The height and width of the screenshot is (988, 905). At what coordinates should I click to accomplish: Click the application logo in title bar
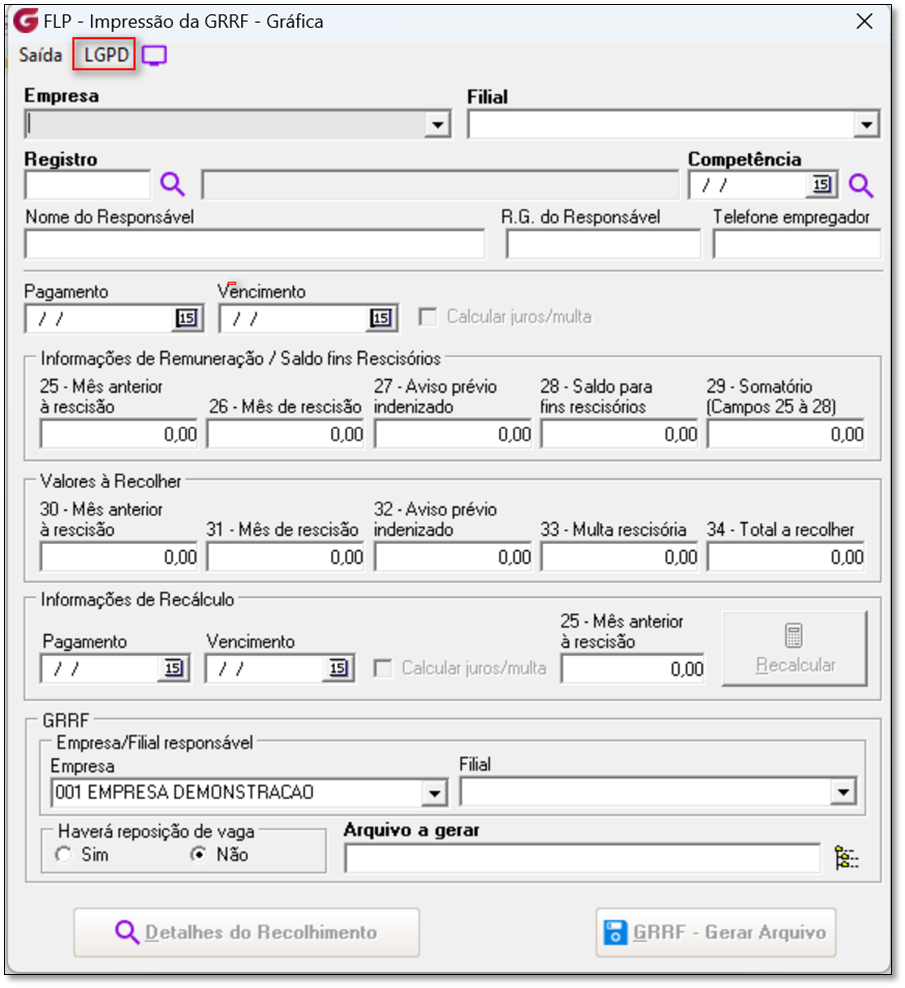tap(26, 21)
